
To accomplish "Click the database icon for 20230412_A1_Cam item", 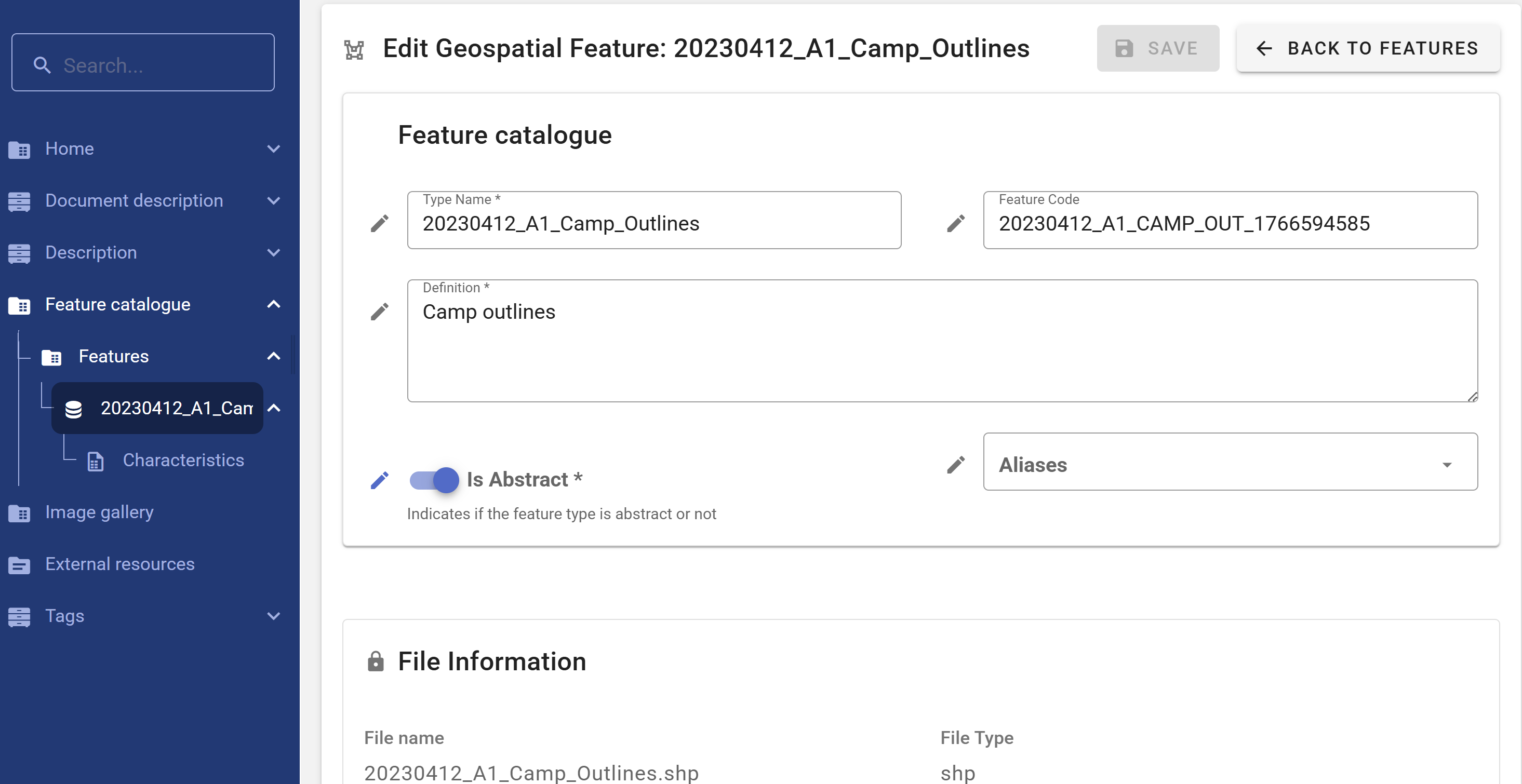I will click(x=73, y=409).
